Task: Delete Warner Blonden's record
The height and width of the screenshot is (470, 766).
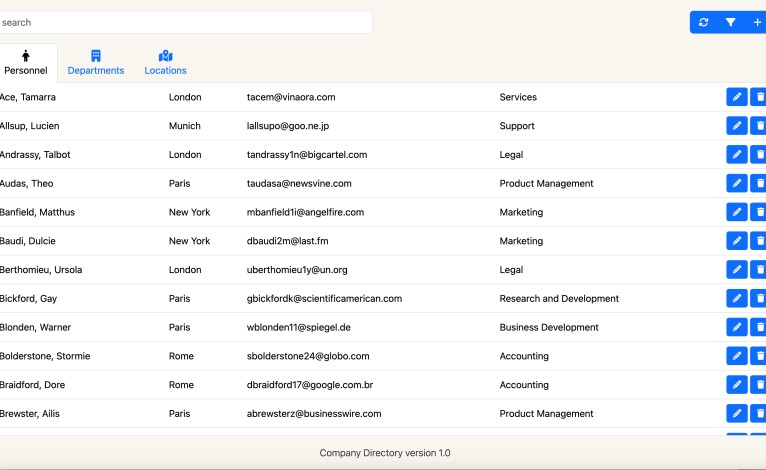Action: click(759, 328)
